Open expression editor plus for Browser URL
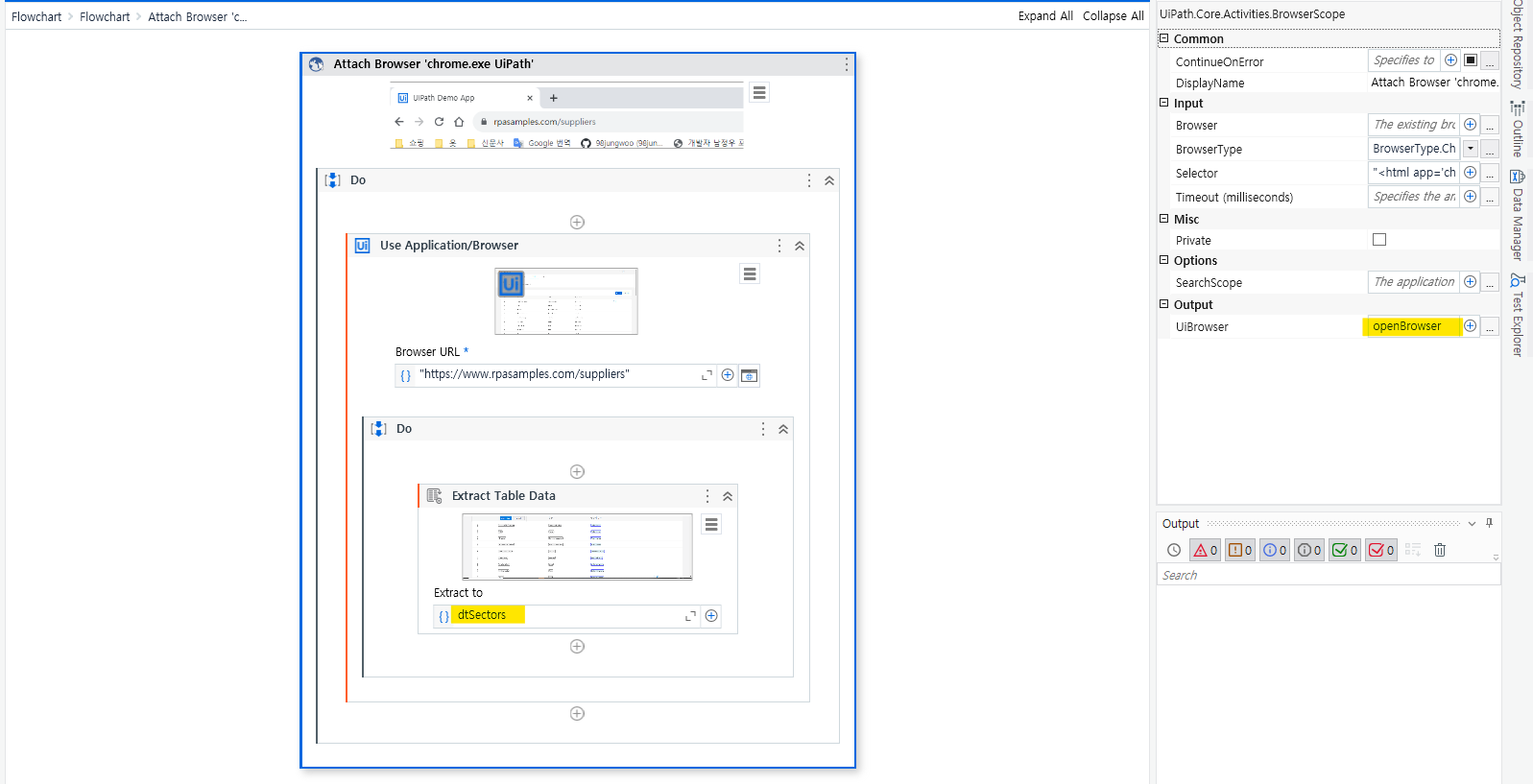Image resolution: width=1533 pixels, height=784 pixels. (x=728, y=375)
